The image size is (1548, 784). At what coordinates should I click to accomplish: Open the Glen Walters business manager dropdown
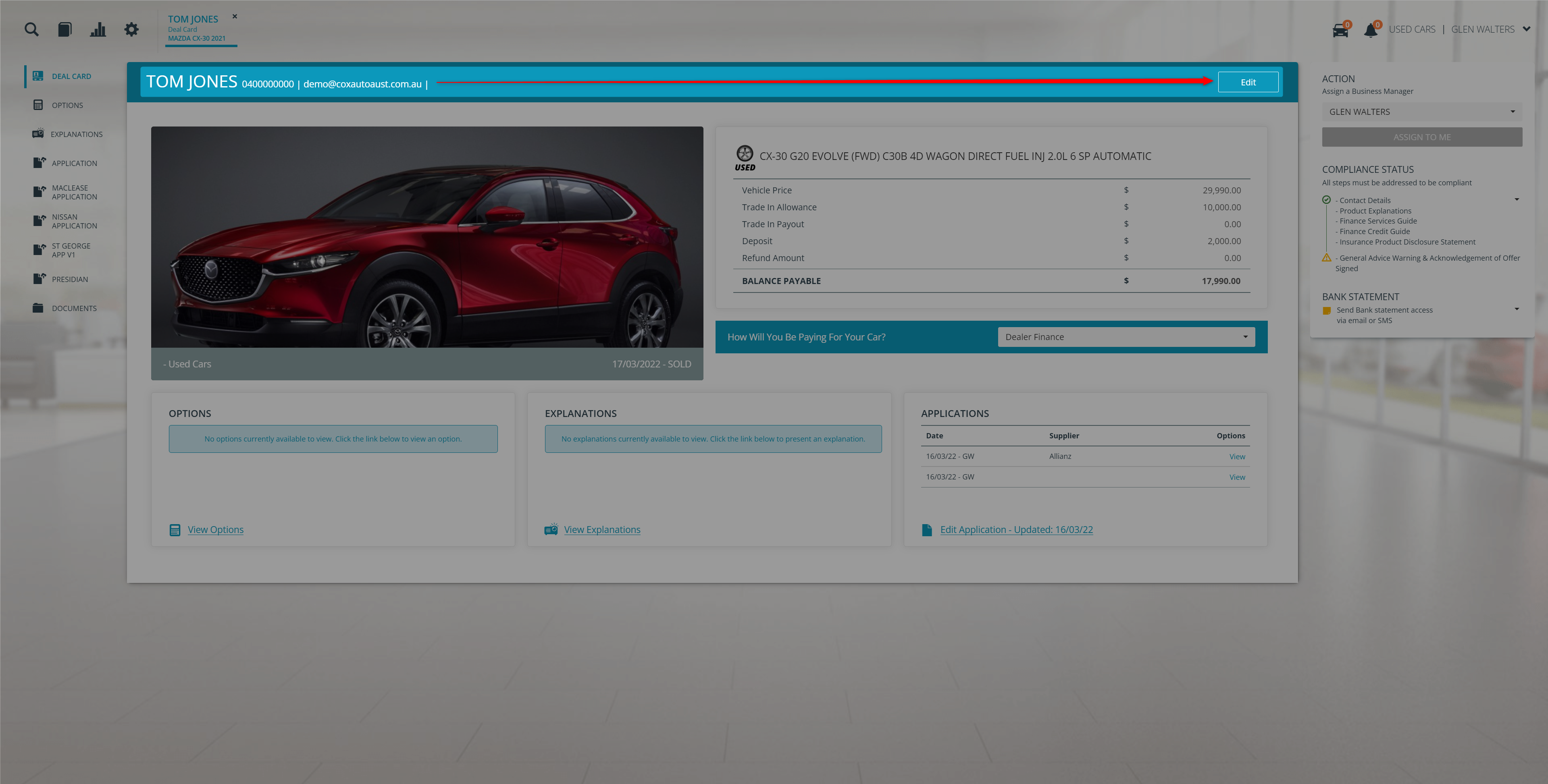[1421, 112]
